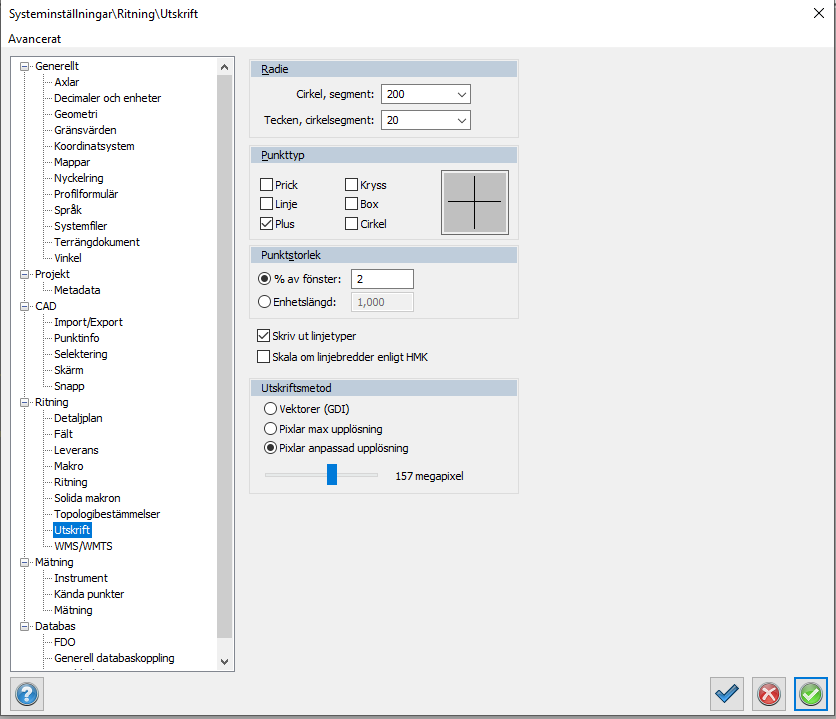Click the blue help question mark icon
The width and height of the screenshot is (836, 719).
click(26, 693)
